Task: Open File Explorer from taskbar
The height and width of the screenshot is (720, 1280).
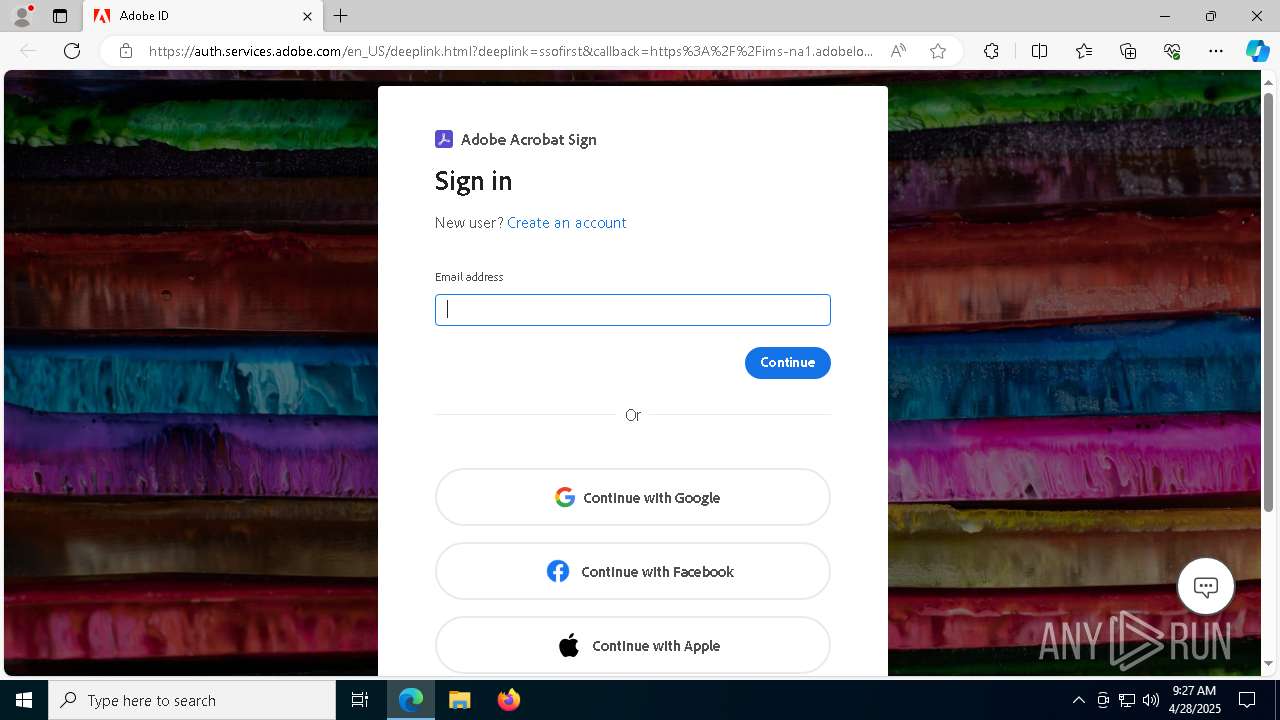Action: (459, 700)
